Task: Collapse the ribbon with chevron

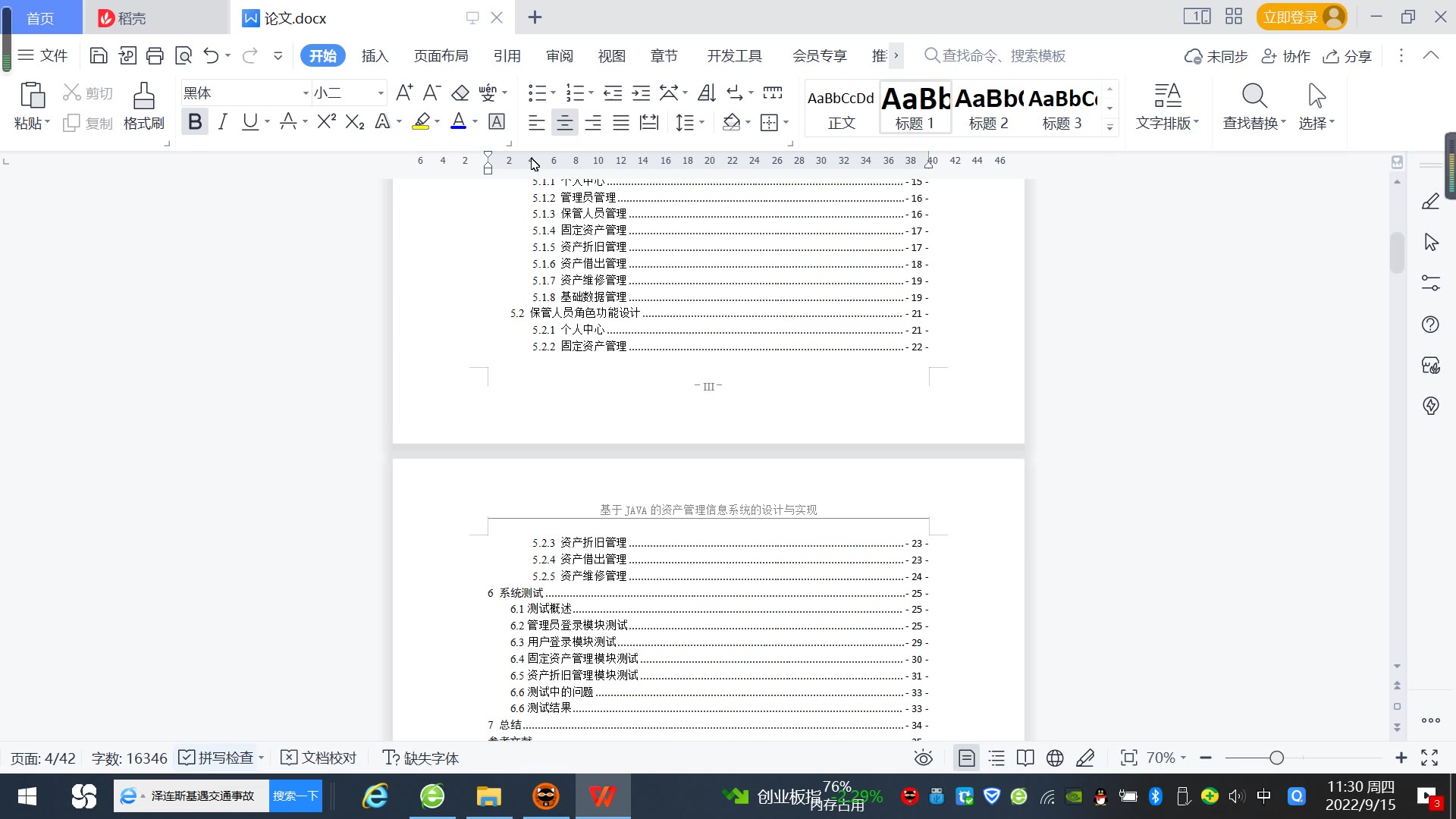Action: coord(1430,55)
